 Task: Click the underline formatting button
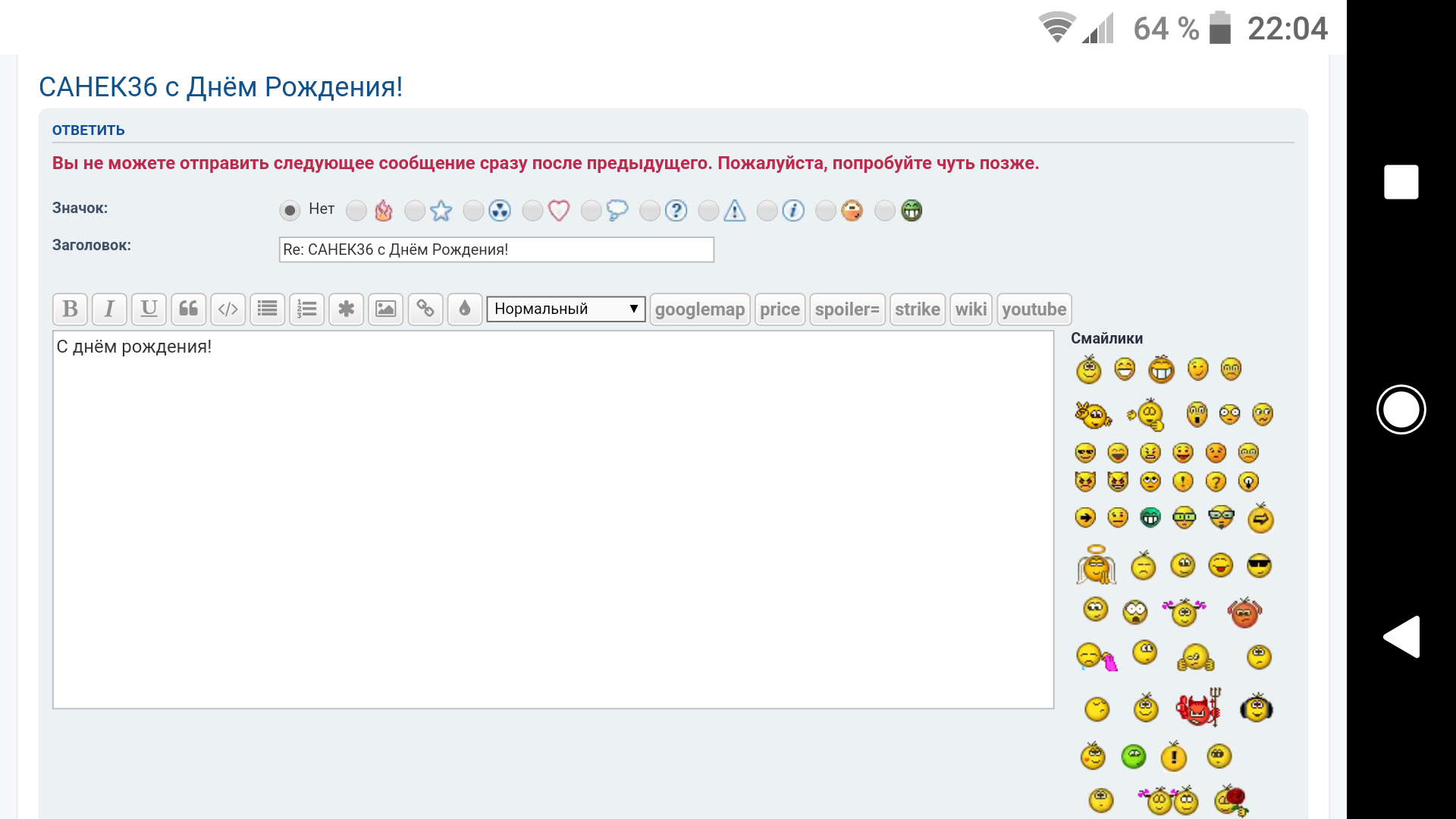click(149, 309)
